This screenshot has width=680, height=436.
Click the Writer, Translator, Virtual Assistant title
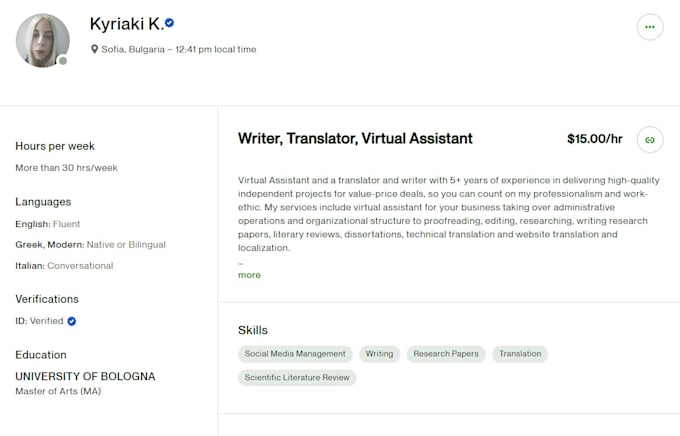355,138
